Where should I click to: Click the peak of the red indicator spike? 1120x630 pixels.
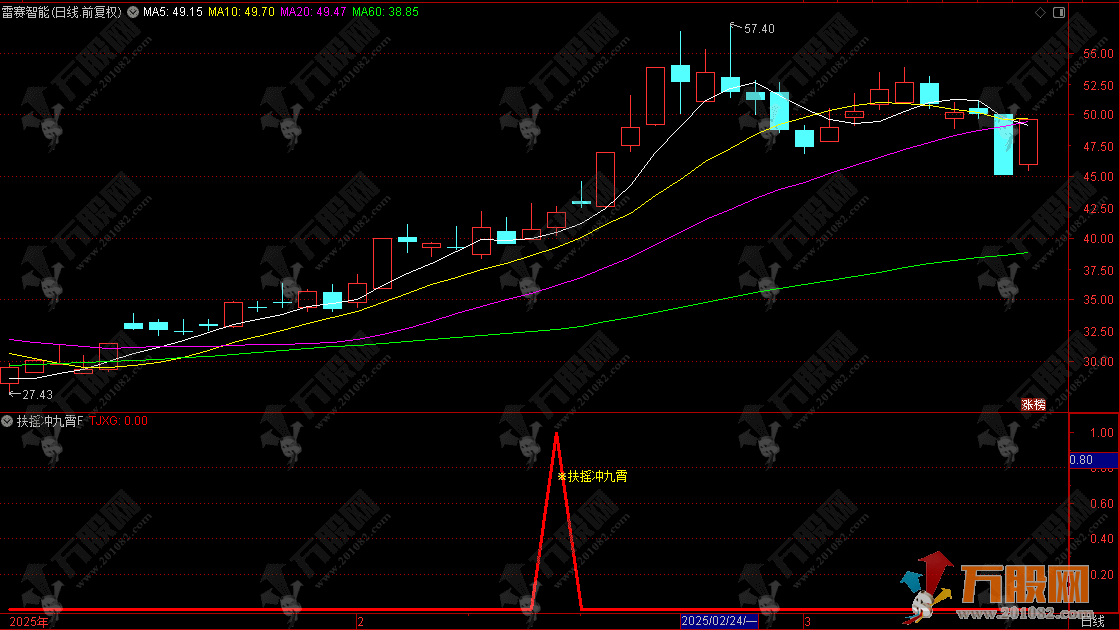coord(556,435)
